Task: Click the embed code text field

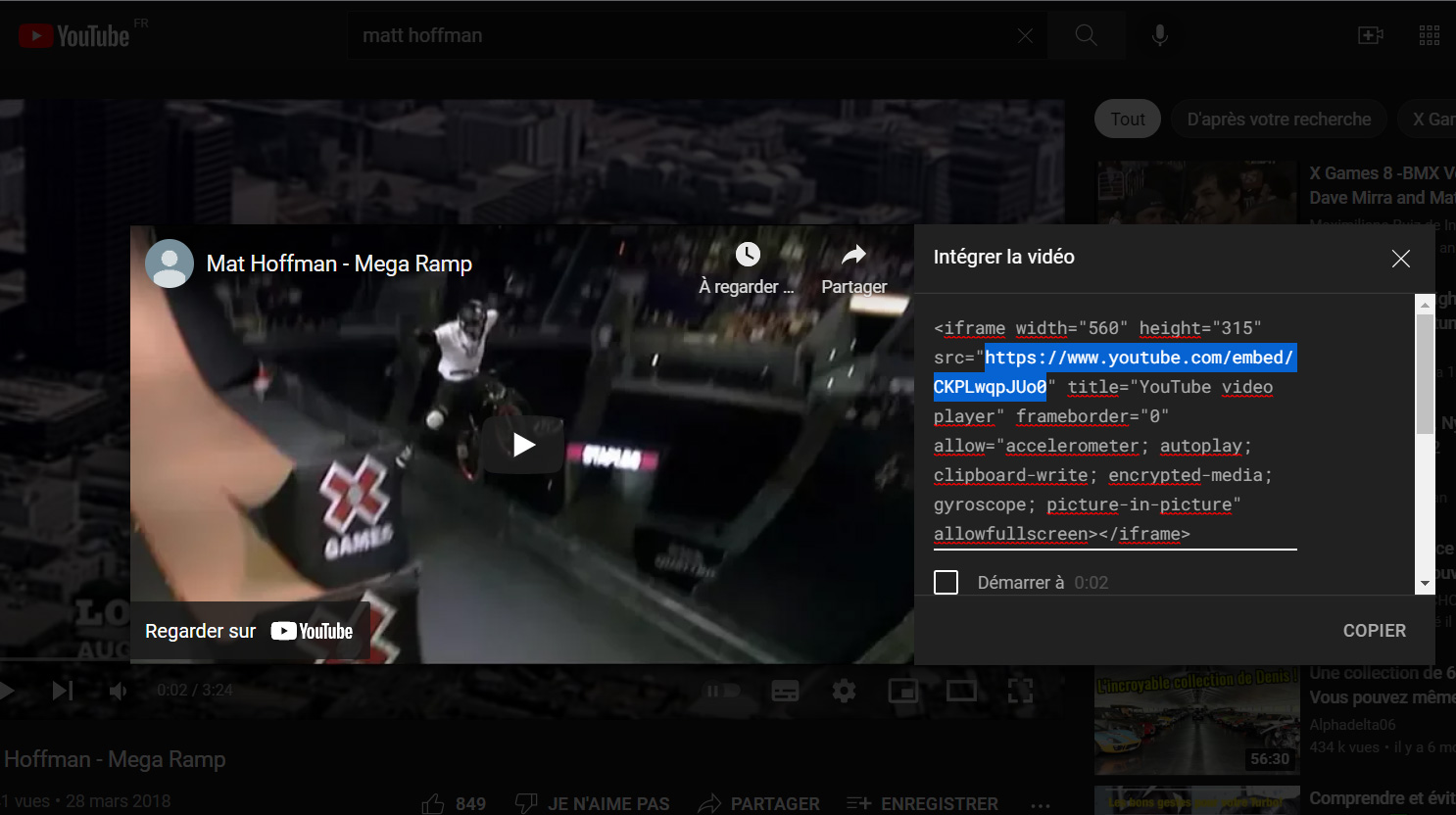Action: pos(1114,431)
